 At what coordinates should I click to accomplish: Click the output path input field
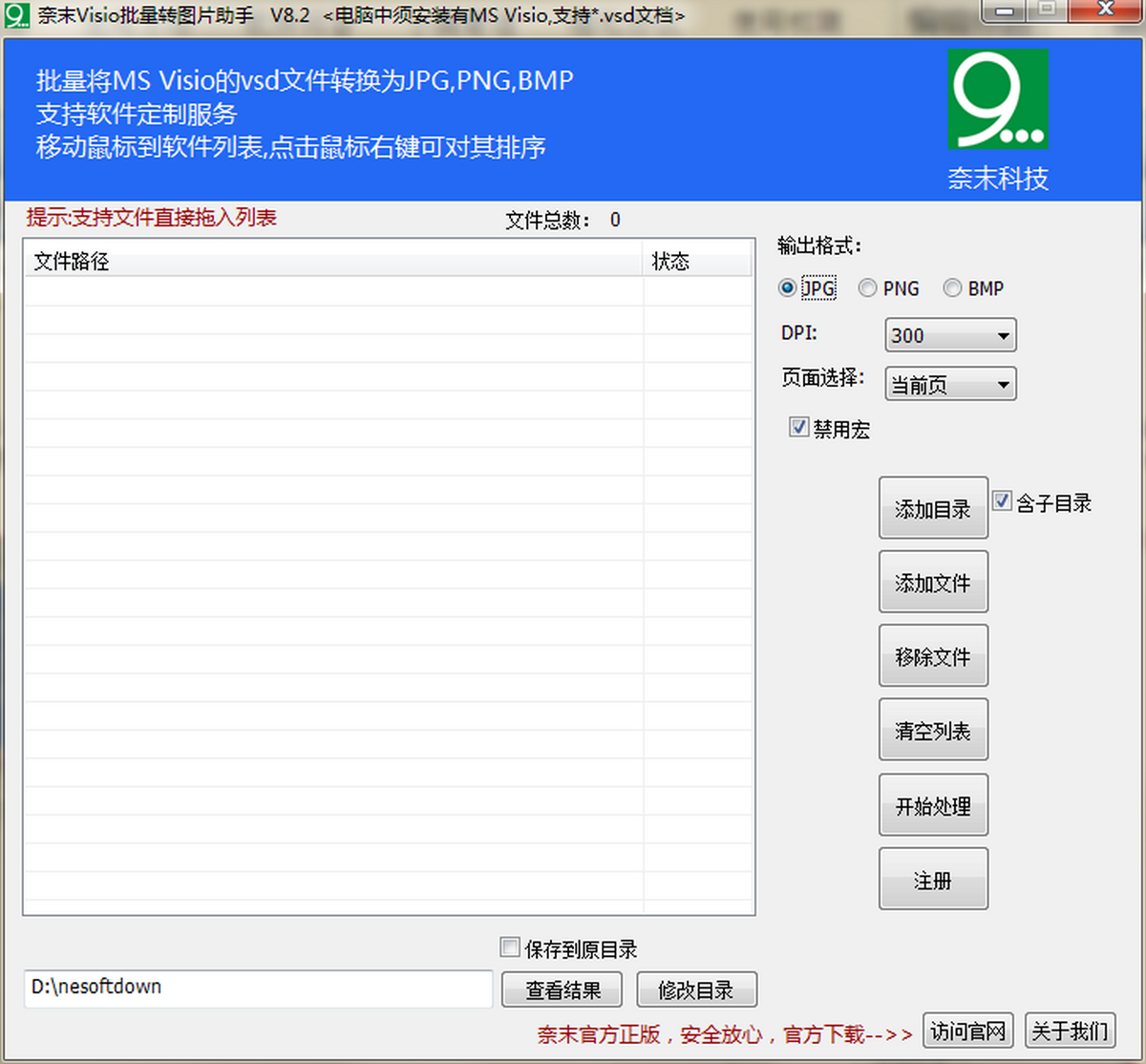click(256, 988)
